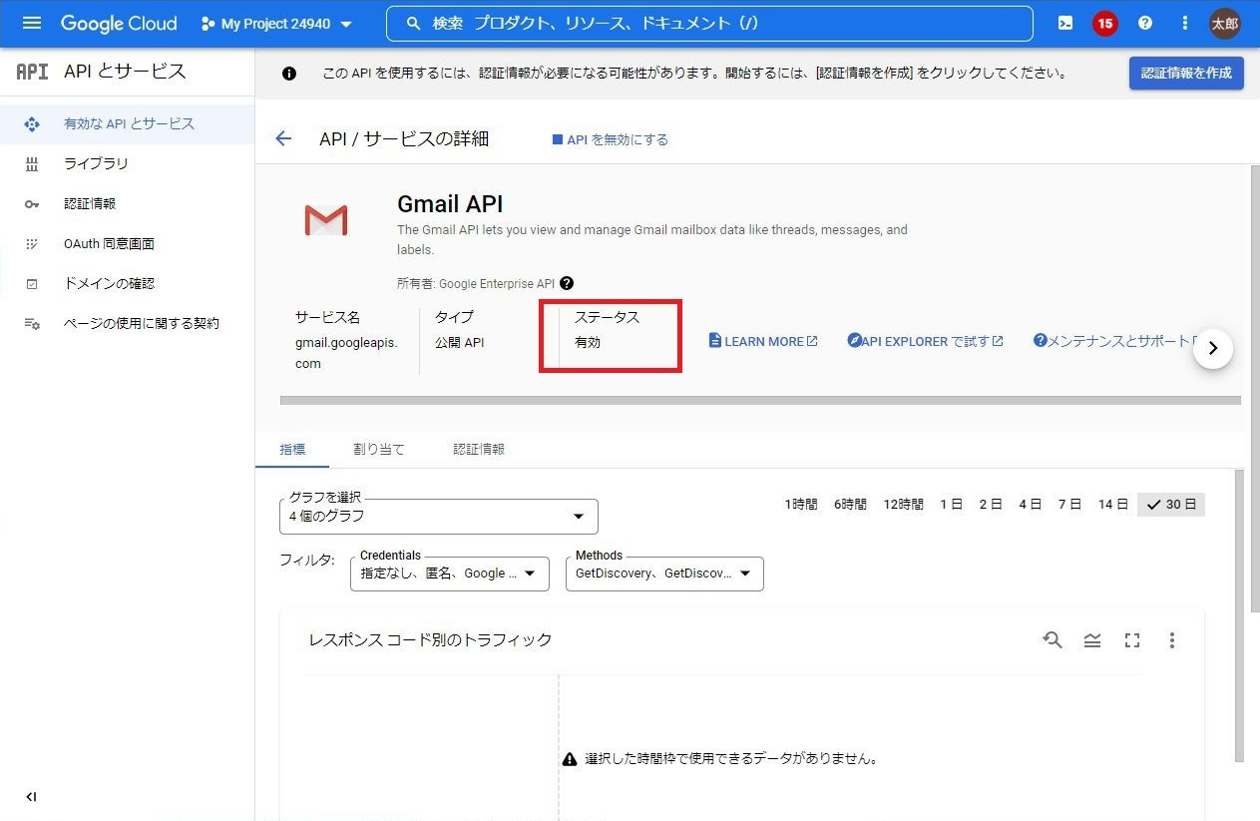Screen dimensions: 1260x821
Task: View the 15 notifications badge
Action: 1105,23
